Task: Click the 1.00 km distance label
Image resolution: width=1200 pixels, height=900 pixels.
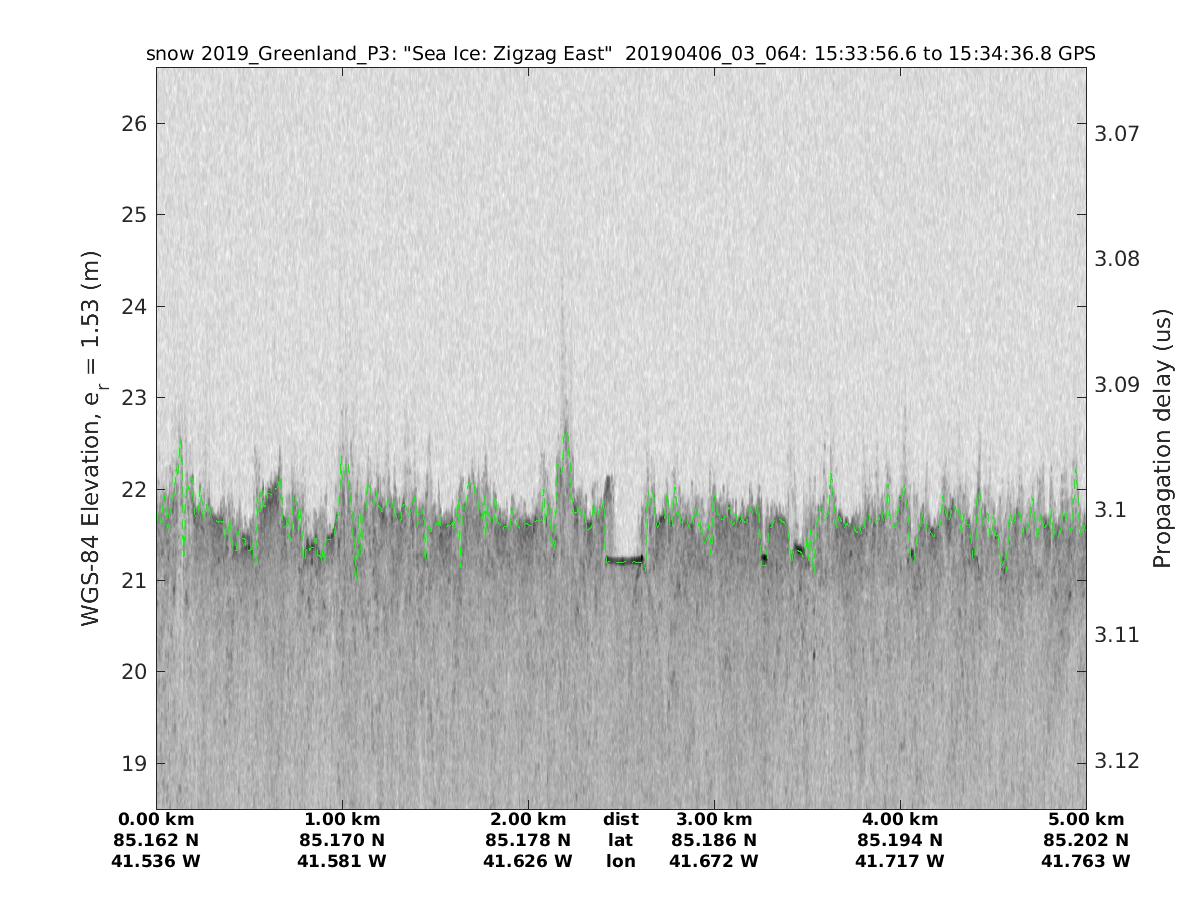Action: tap(342, 819)
